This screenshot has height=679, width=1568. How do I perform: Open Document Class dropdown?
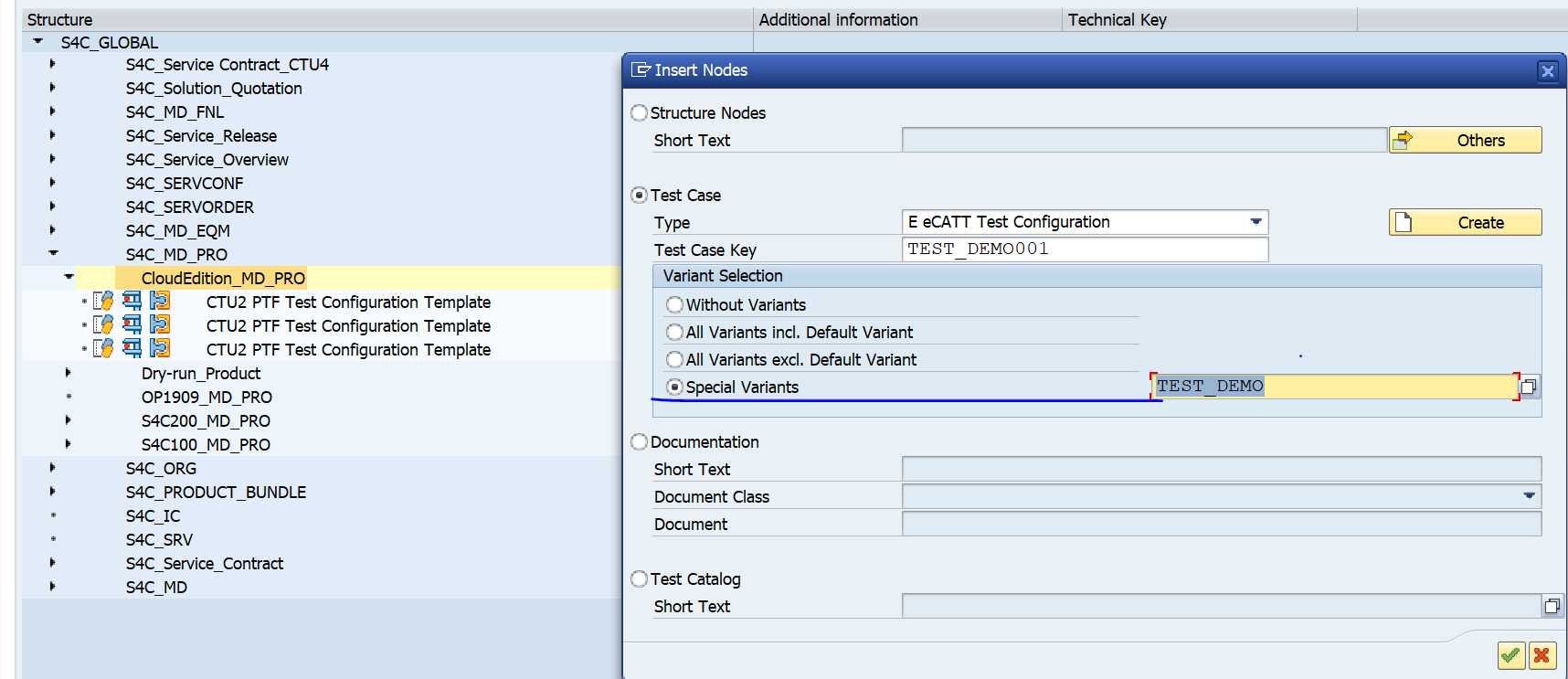point(1530,496)
